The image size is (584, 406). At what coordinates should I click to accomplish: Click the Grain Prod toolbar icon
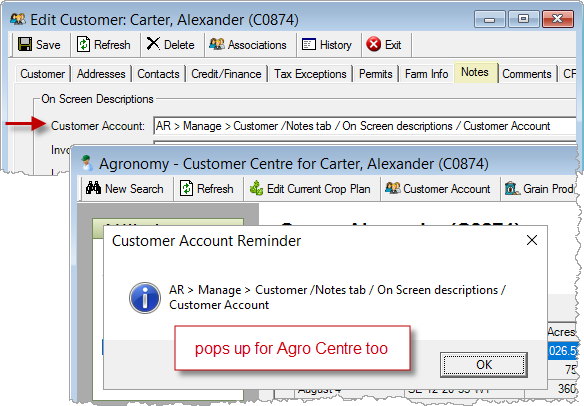click(512, 188)
